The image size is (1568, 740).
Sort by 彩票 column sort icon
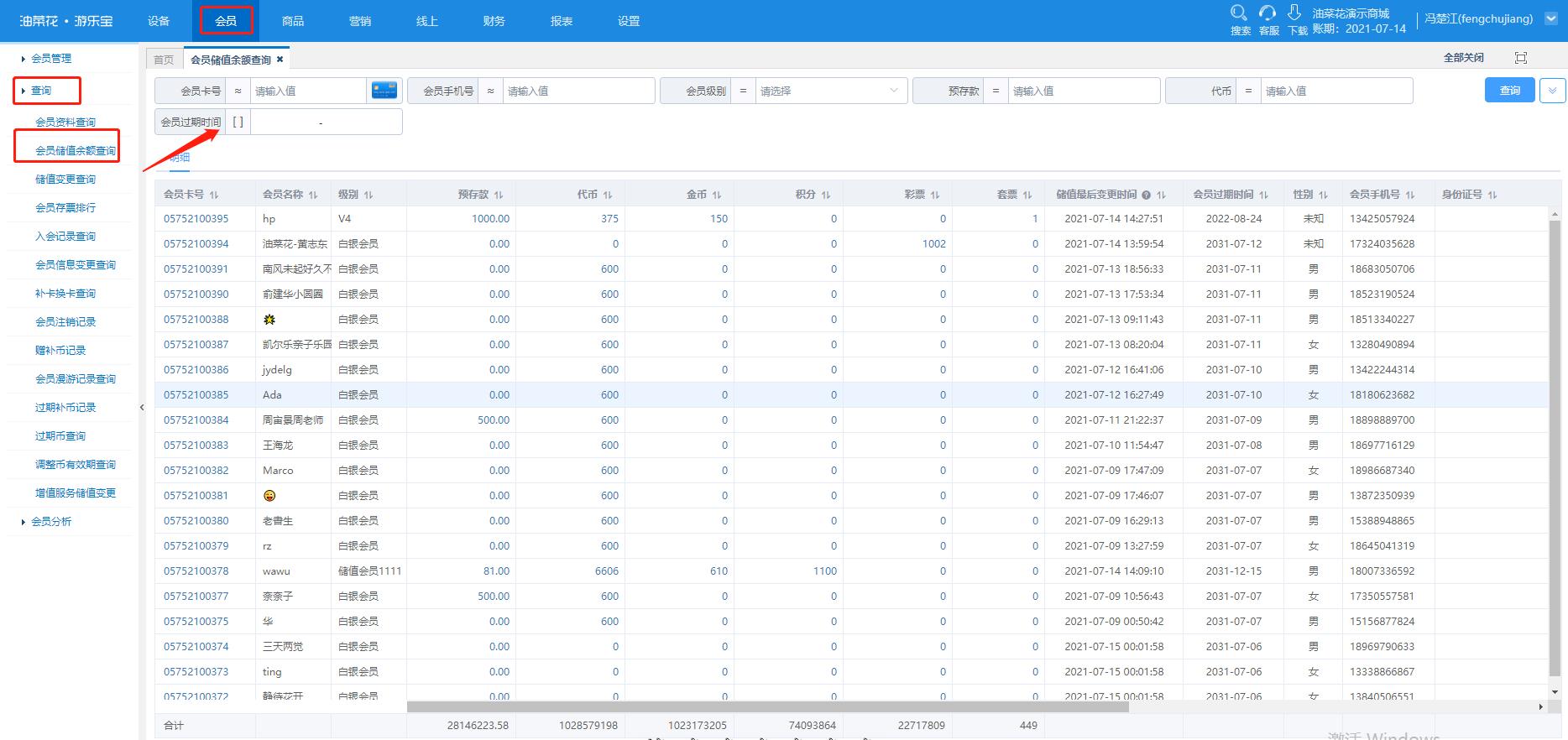click(935, 195)
